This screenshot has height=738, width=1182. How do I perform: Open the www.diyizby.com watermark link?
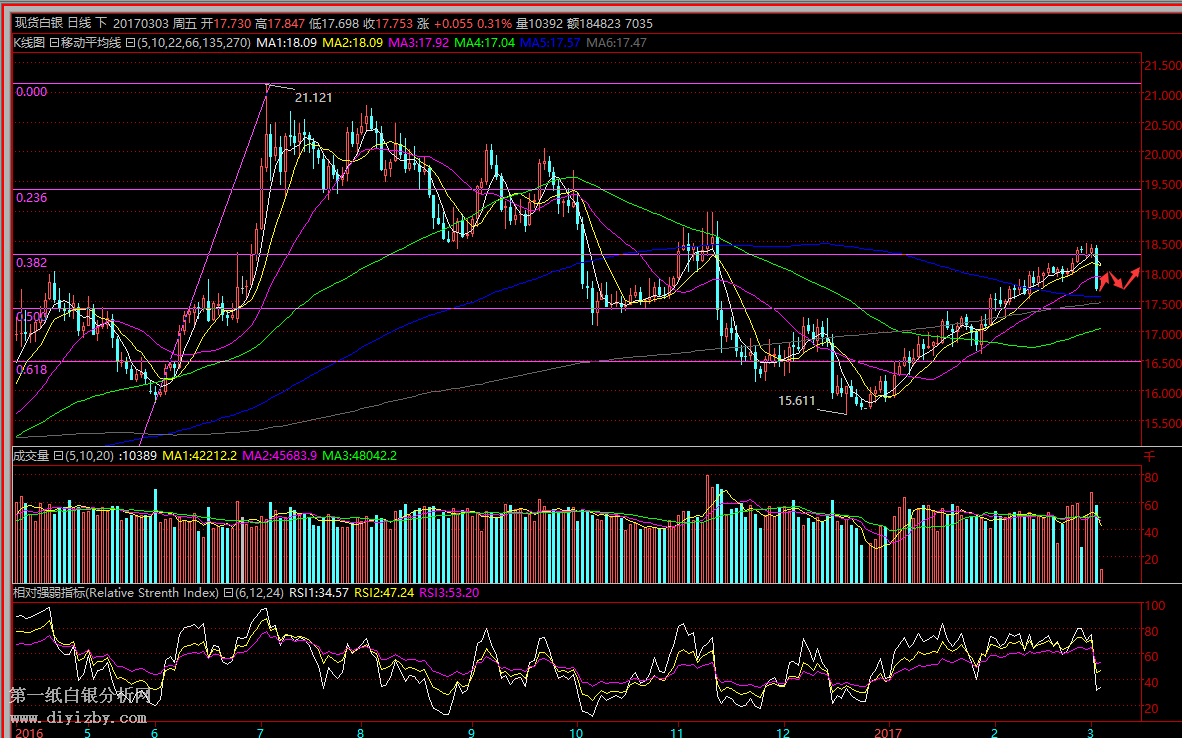[78, 718]
